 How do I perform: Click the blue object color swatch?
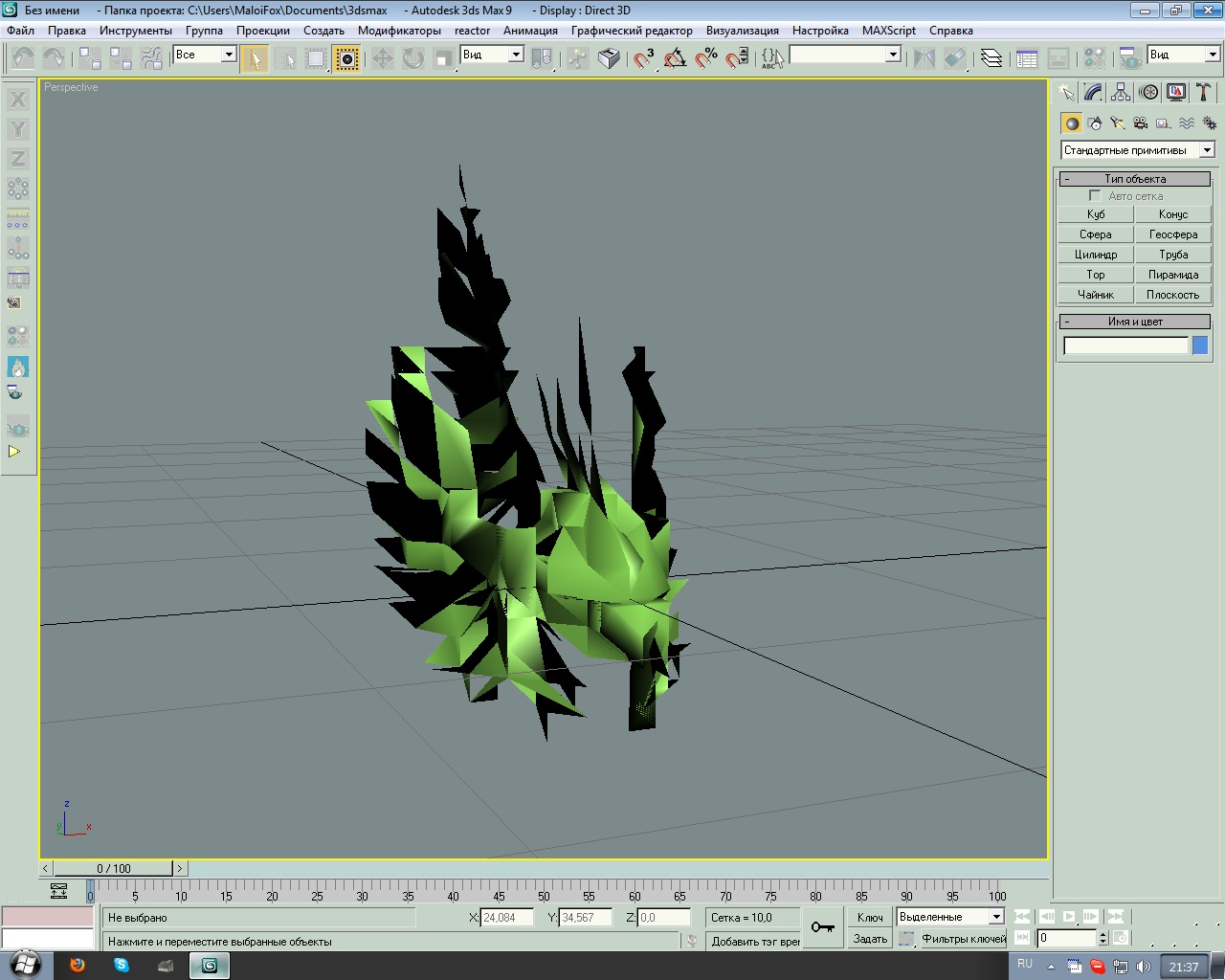tap(1200, 345)
